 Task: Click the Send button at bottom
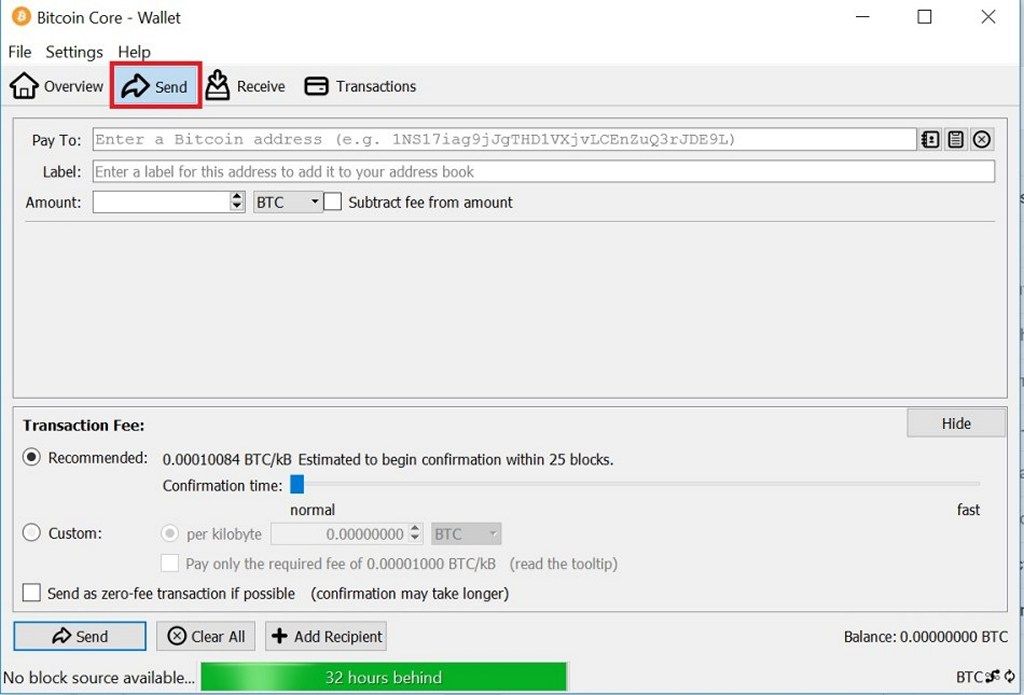click(80, 636)
